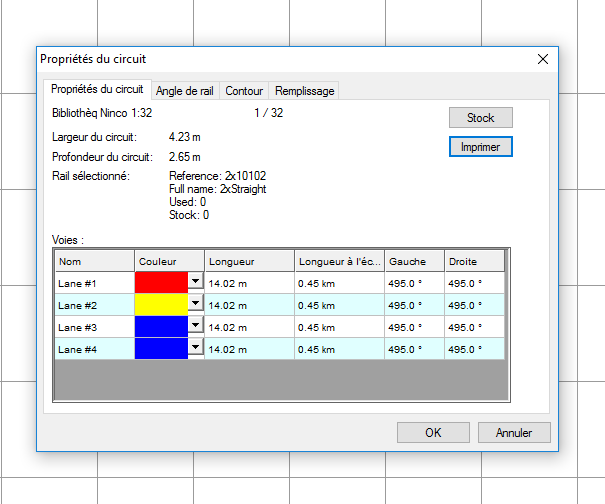
Task: Confirm with the OK button
Action: click(x=433, y=433)
